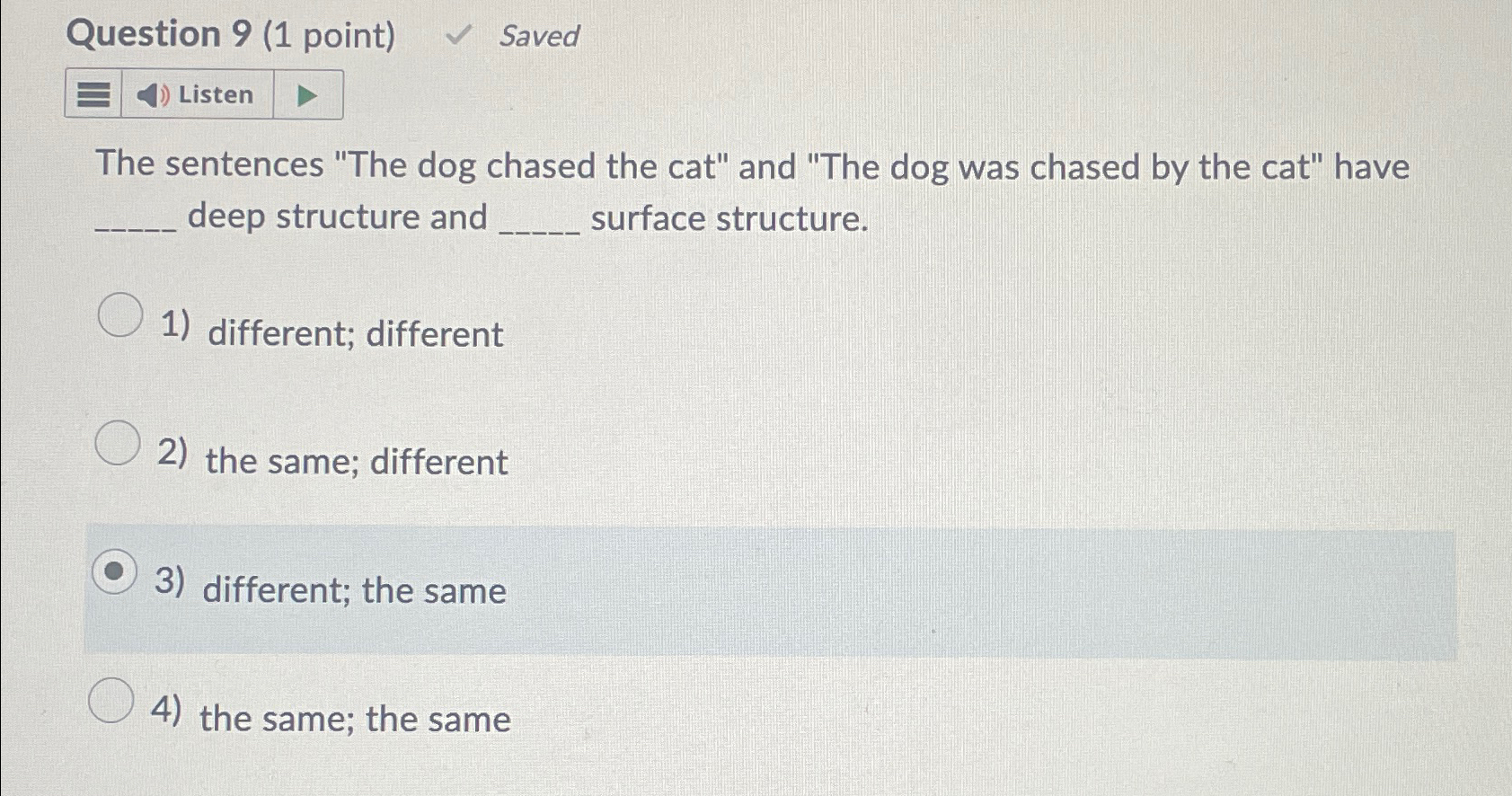Image resolution: width=1512 pixels, height=796 pixels.
Task: Select answer 1) different; different
Action: (119, 315)
